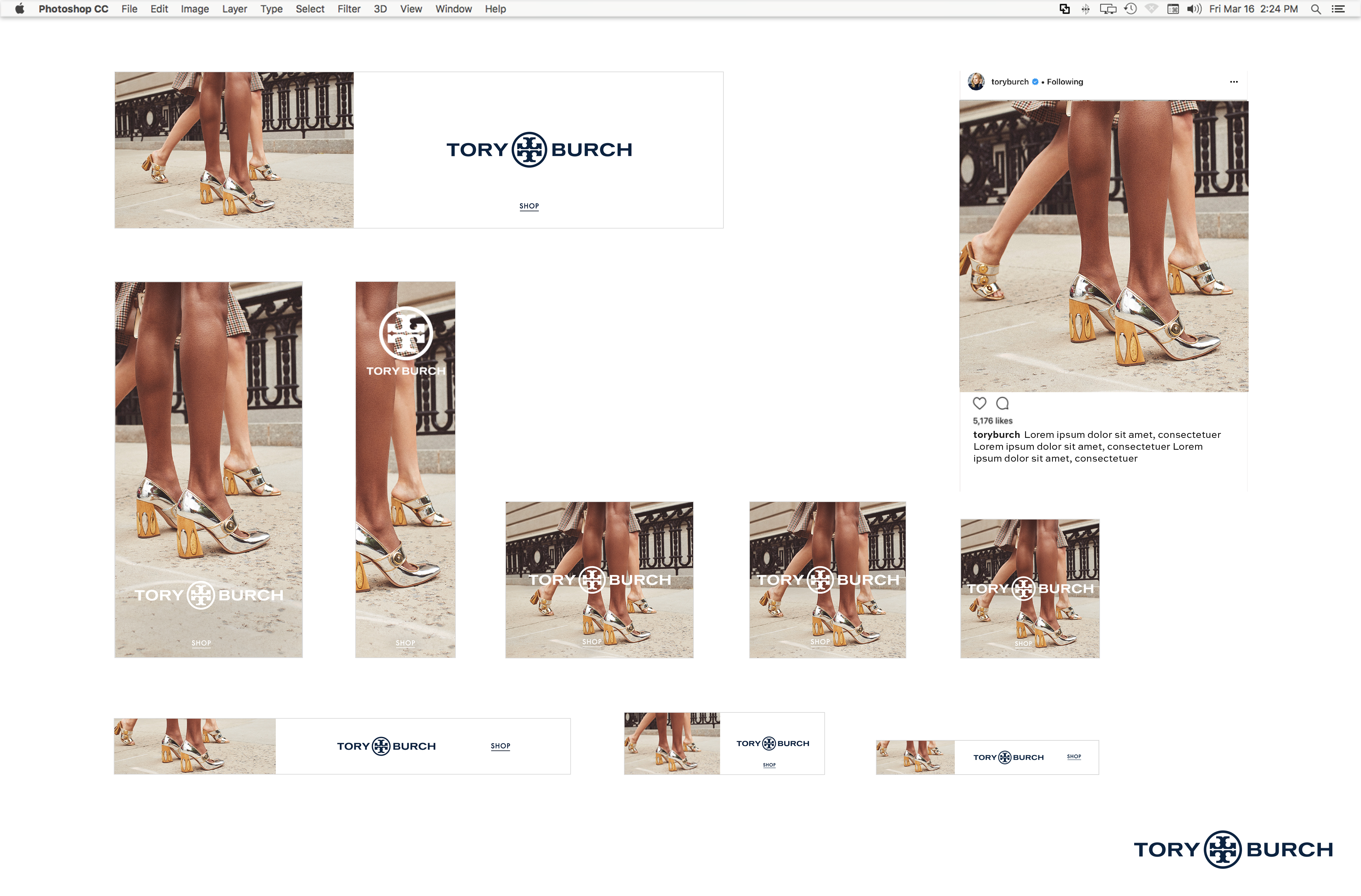Click SHOP link in the large top banner

(529, 206)
